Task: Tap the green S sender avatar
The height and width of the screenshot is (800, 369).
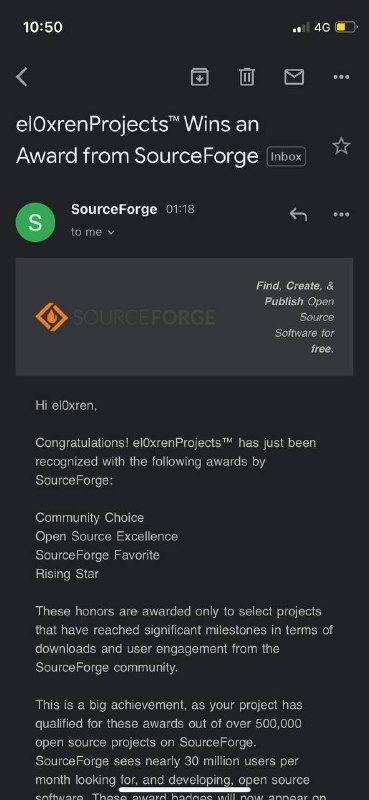Action: click(x=35, y=222)
